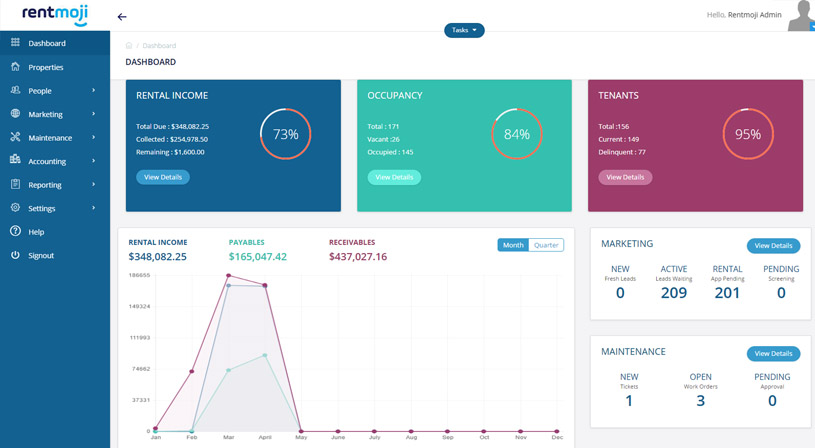Click the home icon in breadcrumb

129,46
